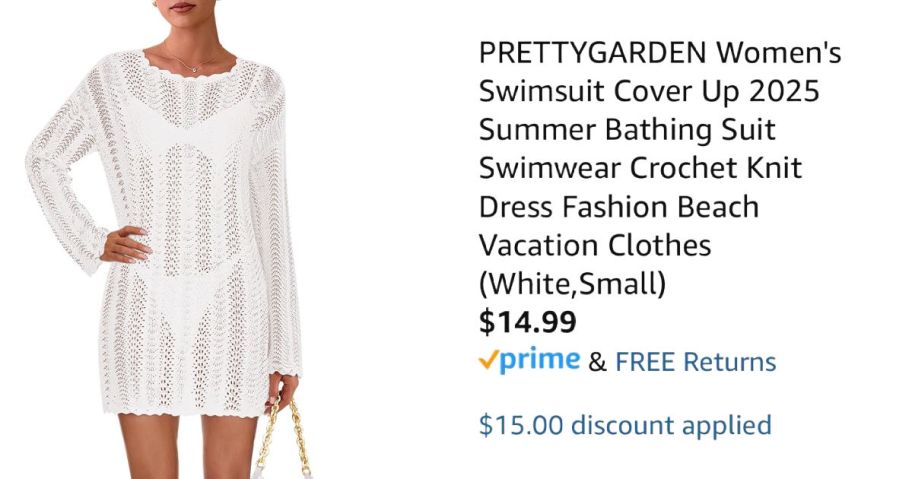This screenshot has height=479, width=912.
Task: Click "Dress Fashion Beach" title line
Action: pos(619,207)
